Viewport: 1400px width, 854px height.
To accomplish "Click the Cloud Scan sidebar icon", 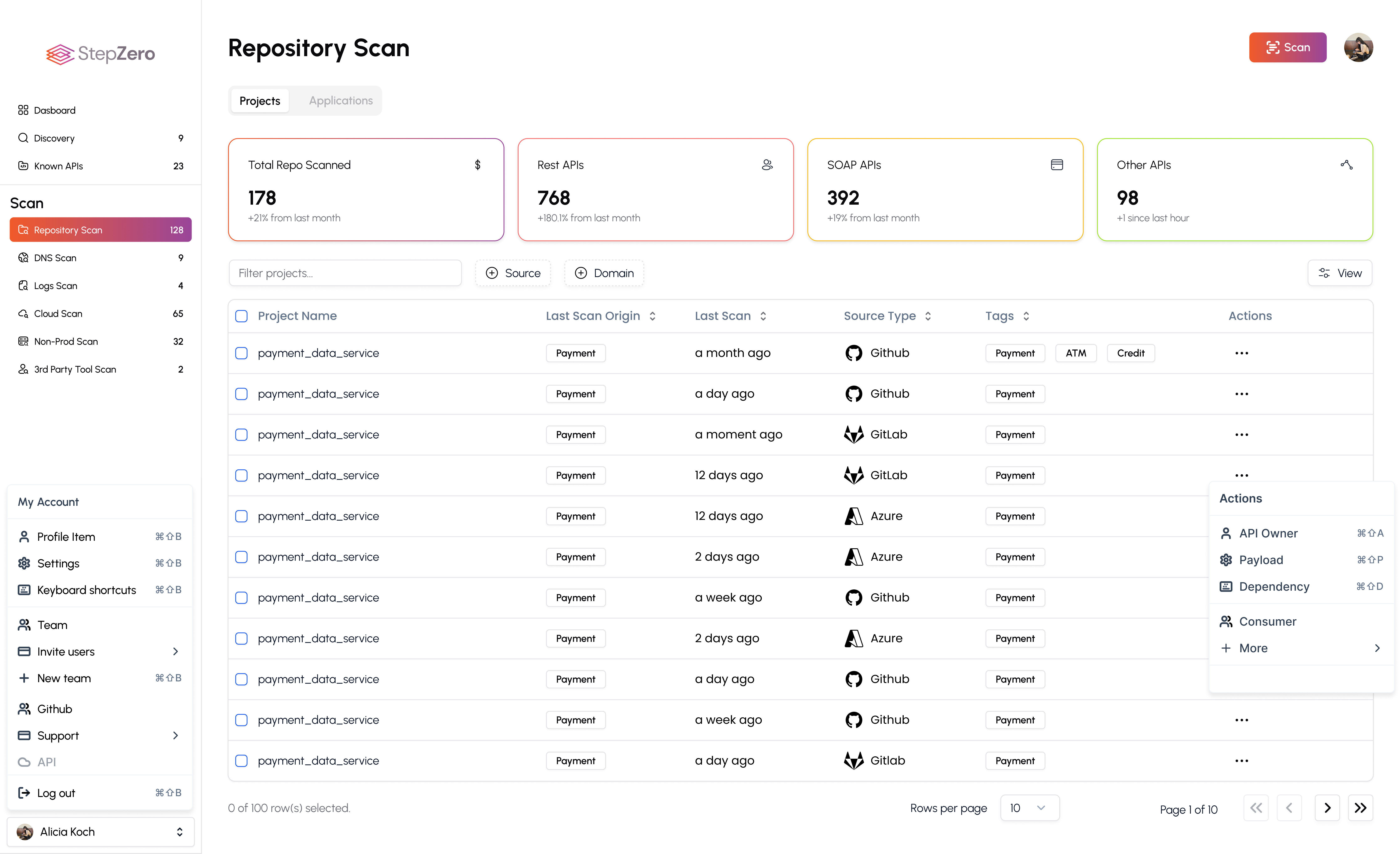I will coord(23,313).
